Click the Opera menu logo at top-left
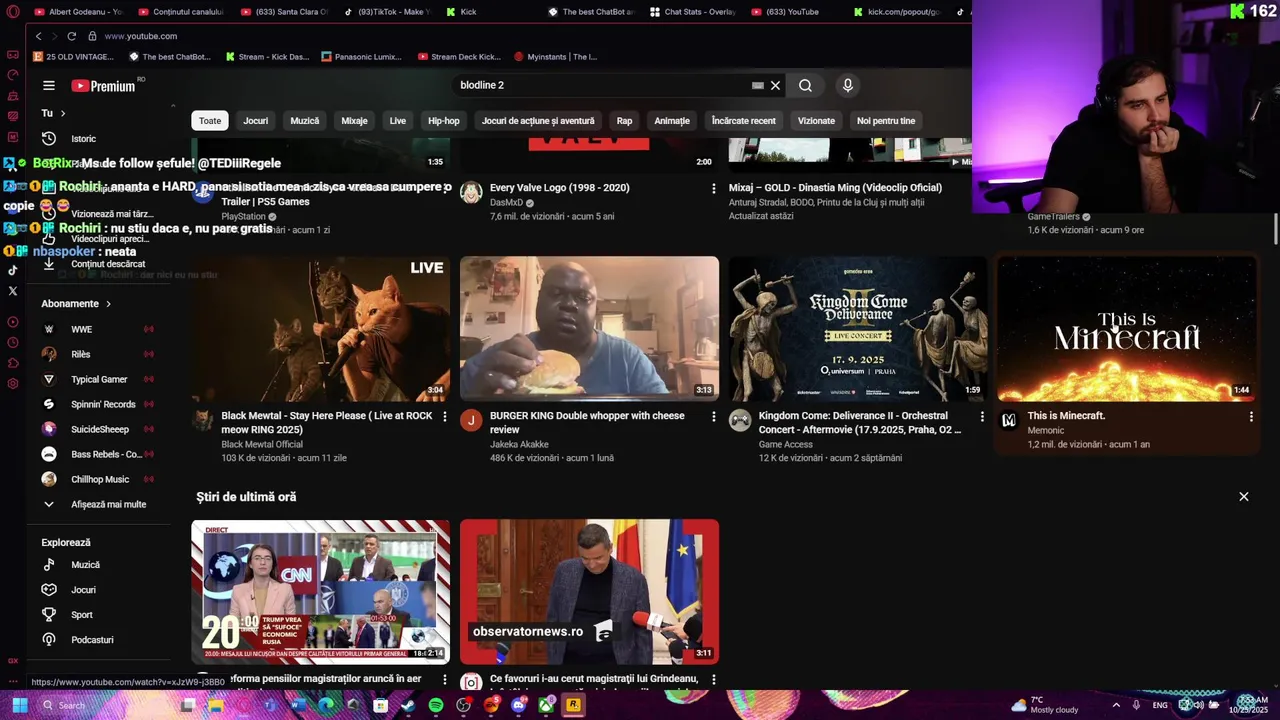 pos(12,12)
